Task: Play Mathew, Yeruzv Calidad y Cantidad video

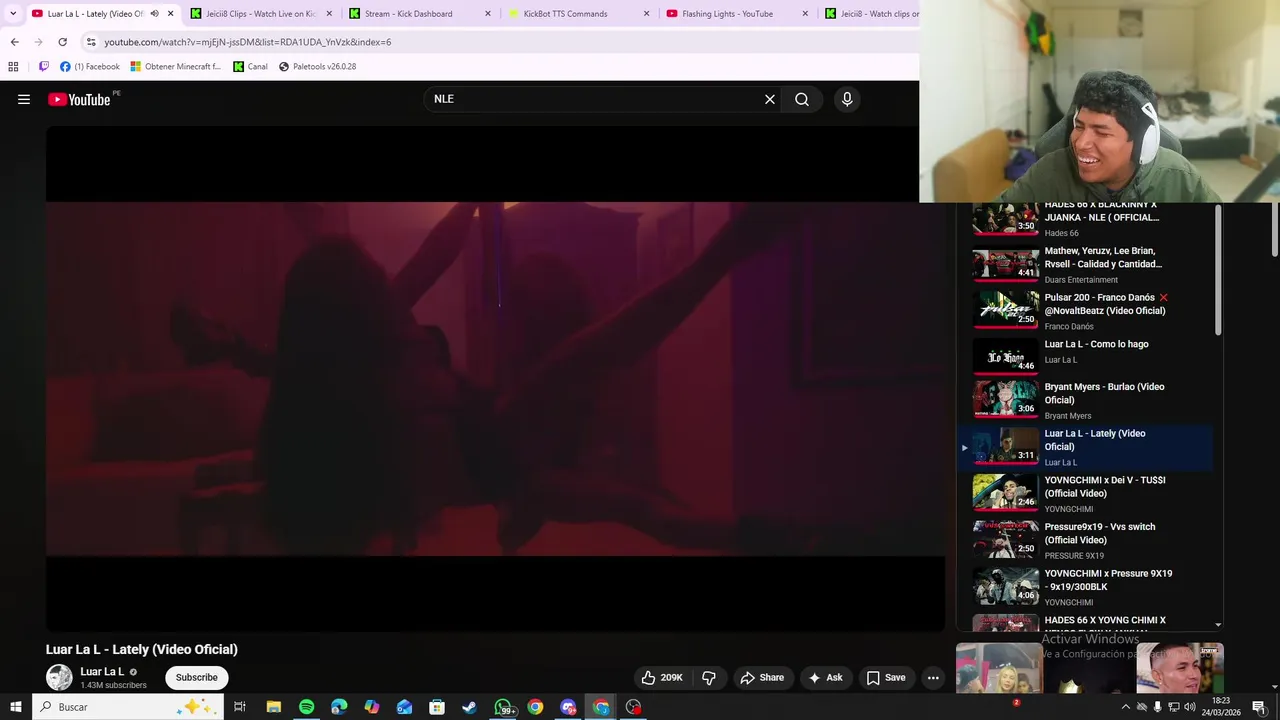Action: pos(1085,265)
